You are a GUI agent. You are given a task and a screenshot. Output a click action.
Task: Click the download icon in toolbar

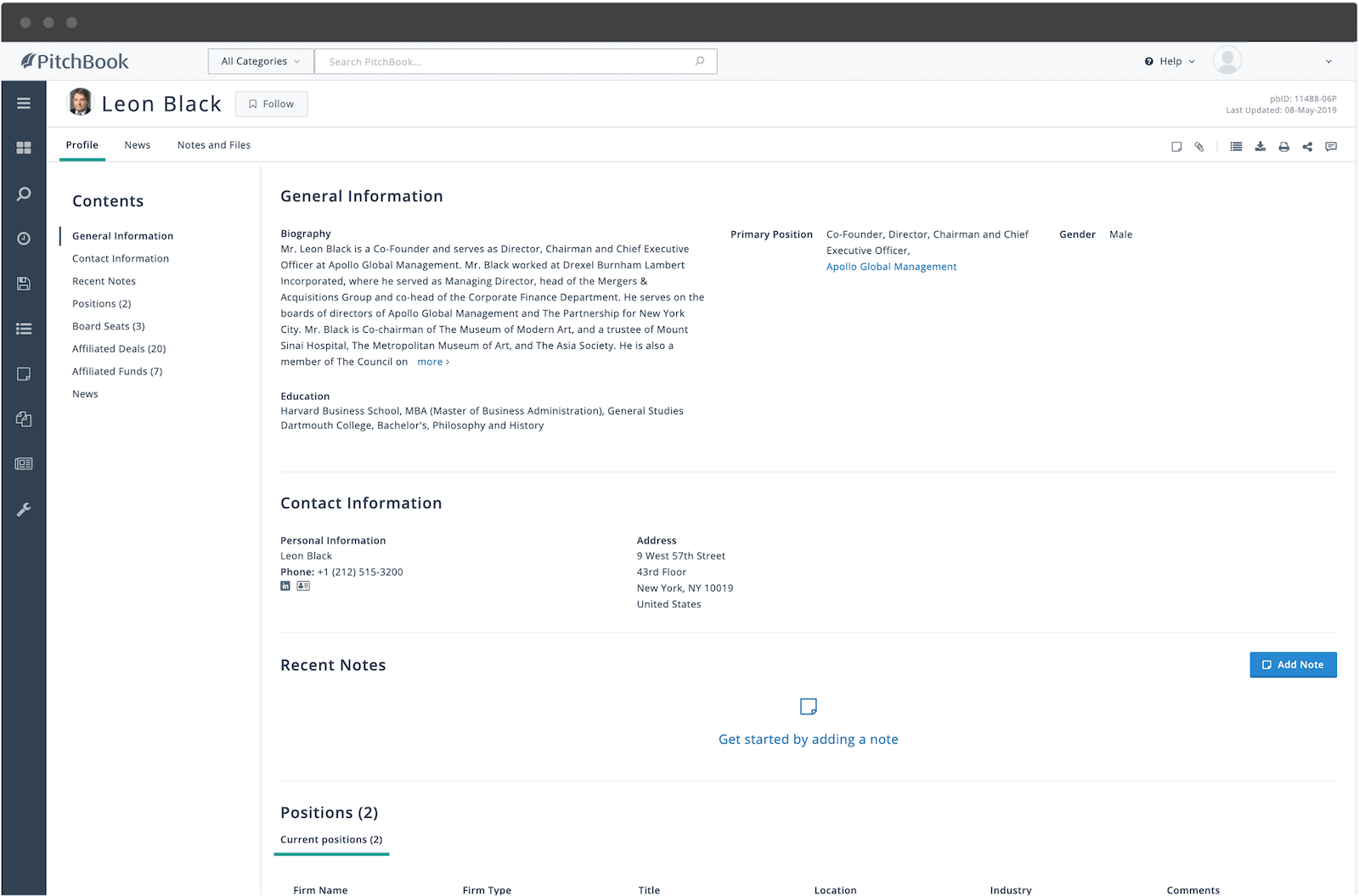click(x=1260, y=147)
